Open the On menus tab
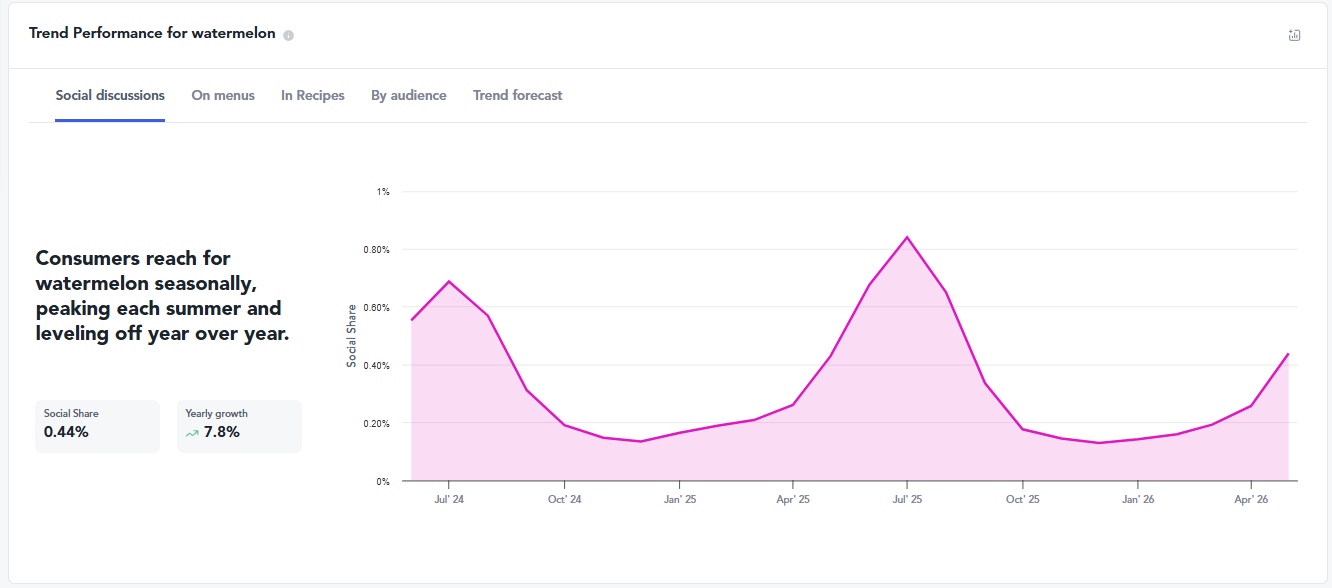 coord(223,96)
